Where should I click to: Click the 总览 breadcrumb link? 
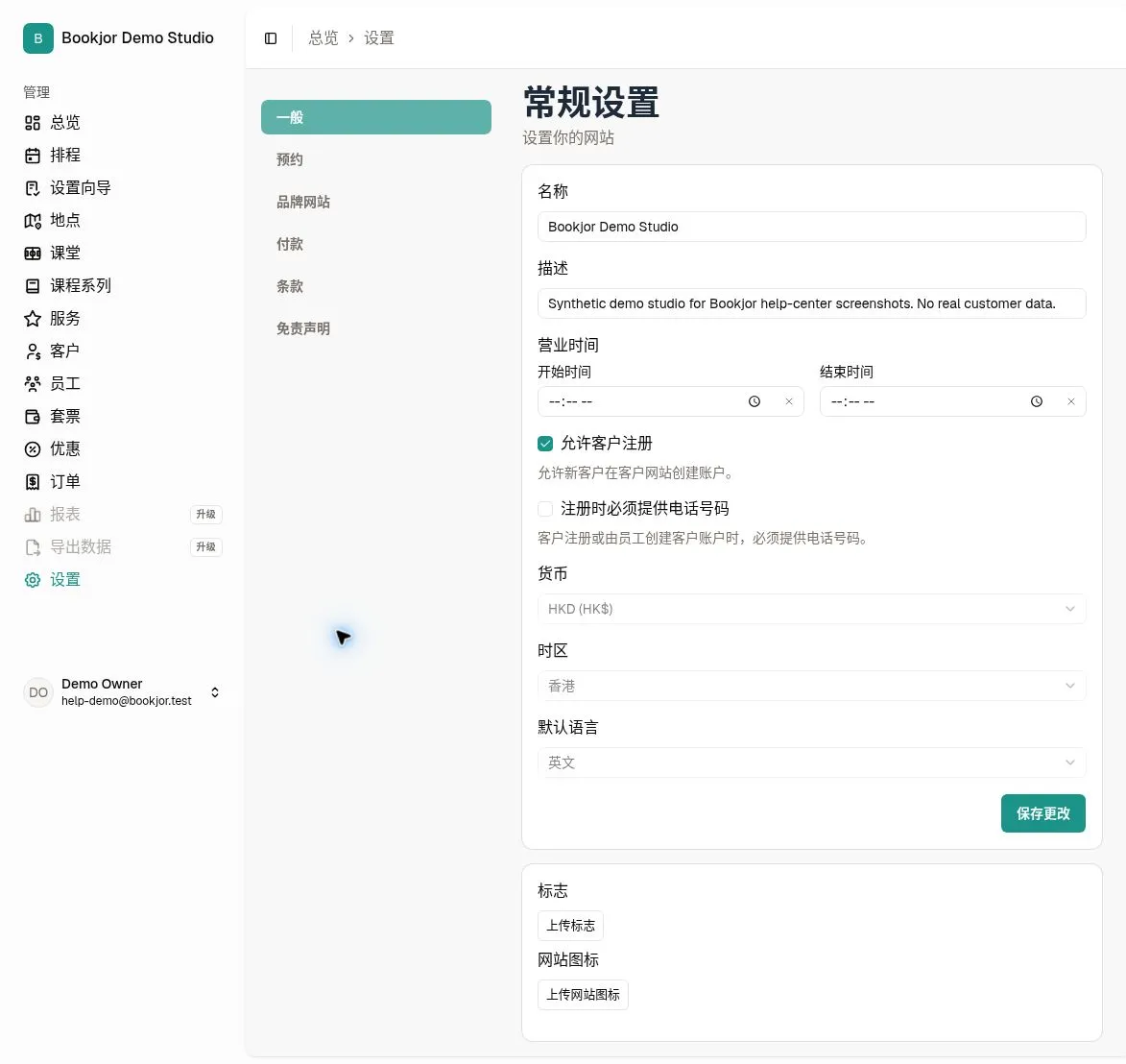tap(323, 38)
